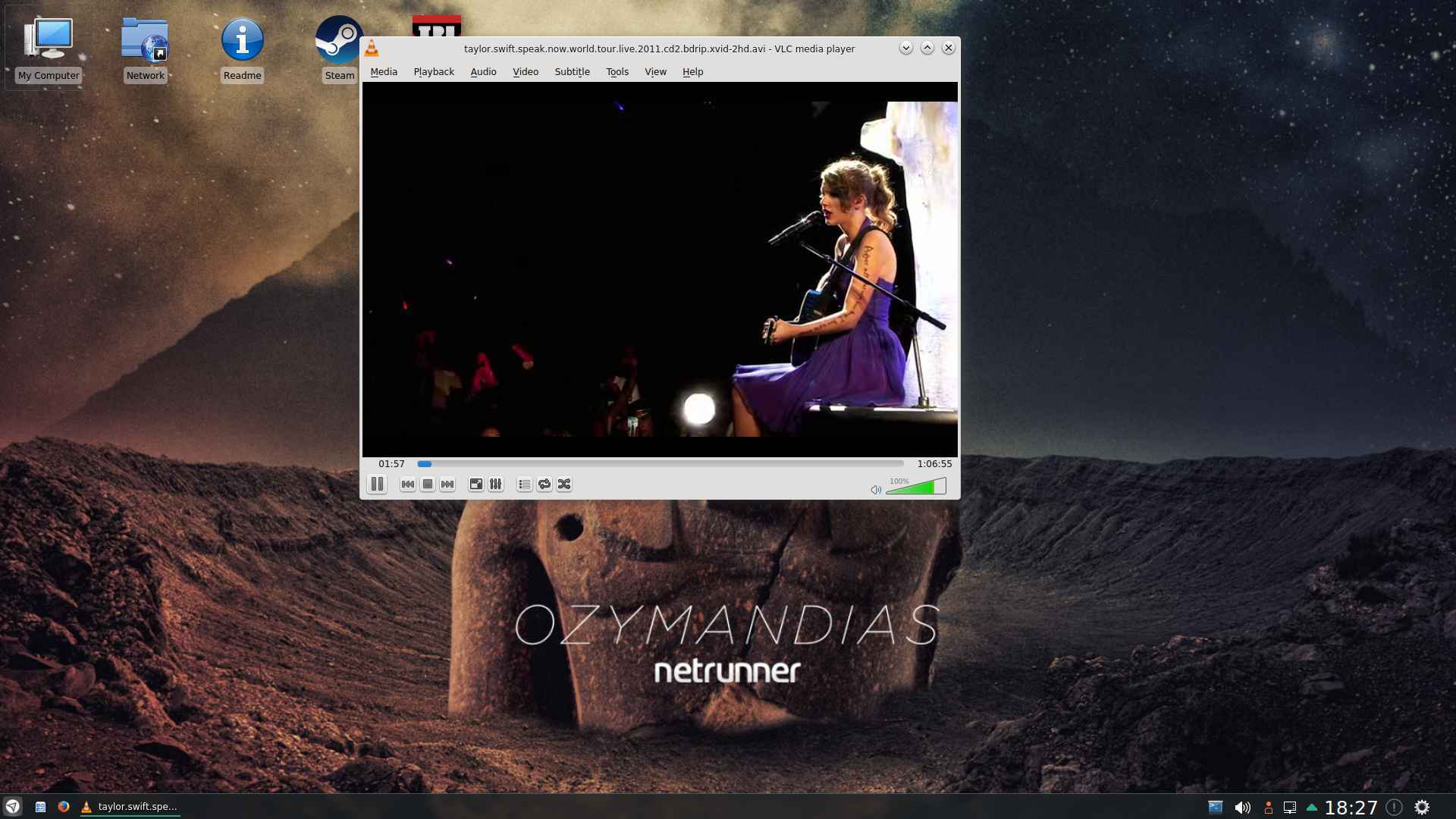Open the Tools menu
The height and width of the screenshot is (819, 1456).
pyautogui.click(x=617, y=71)
